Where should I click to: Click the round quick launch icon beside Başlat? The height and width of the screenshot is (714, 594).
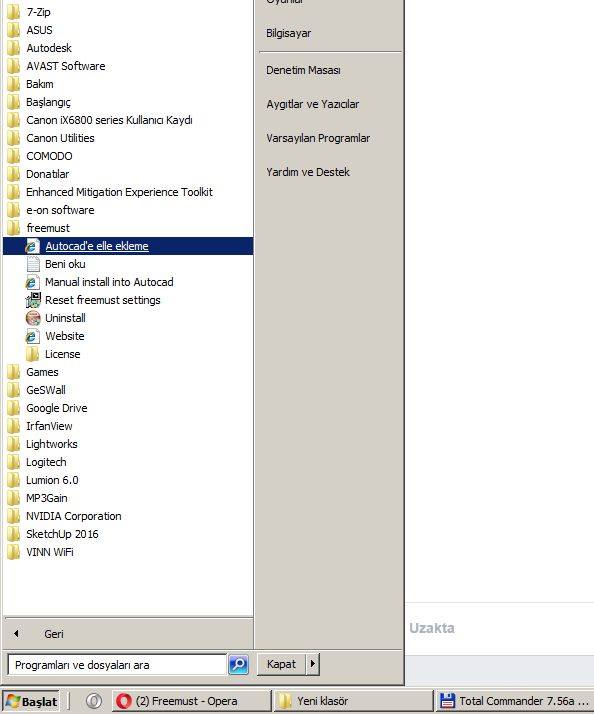tap(94, 701)
